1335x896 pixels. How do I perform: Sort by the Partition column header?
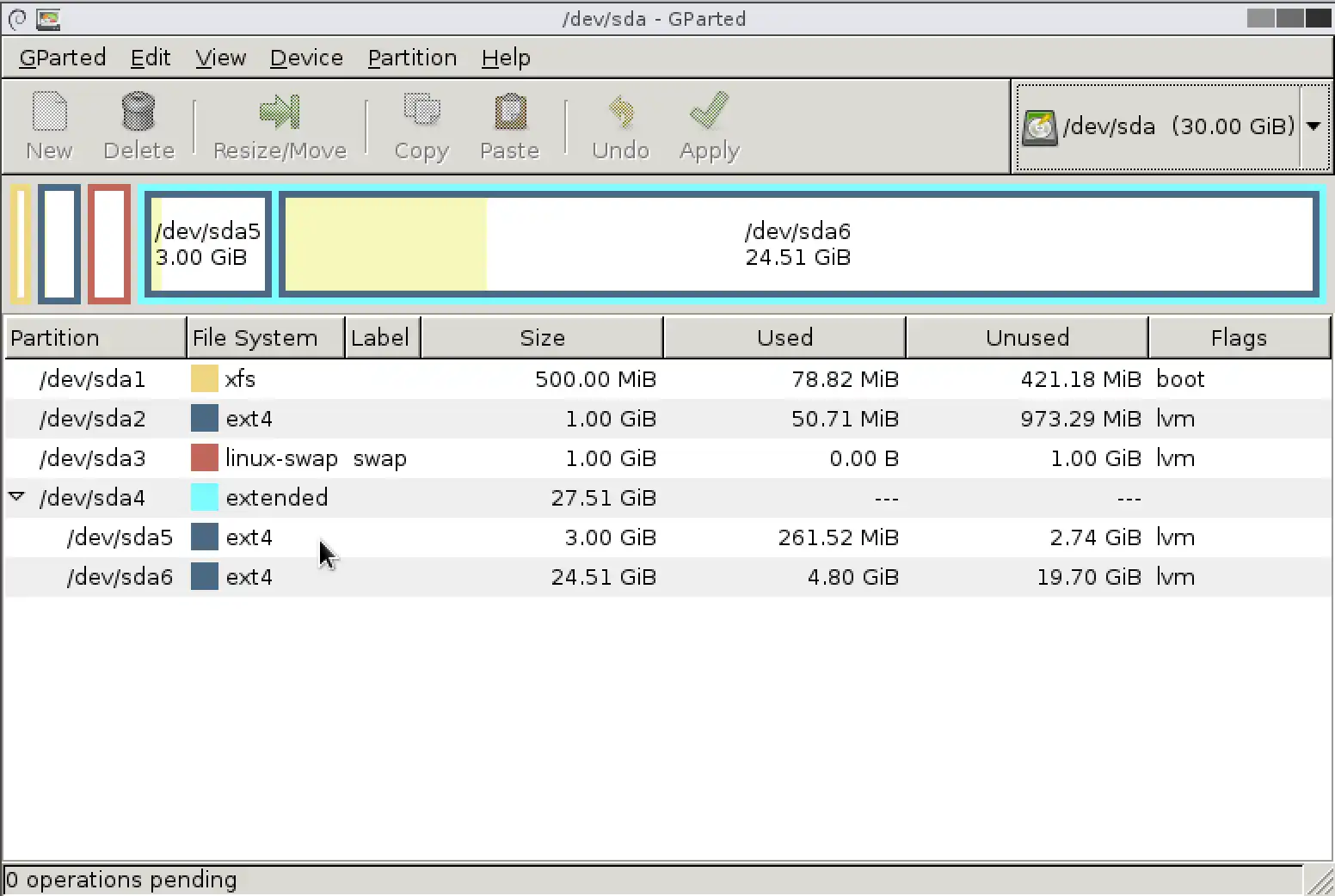click(95, 337)
